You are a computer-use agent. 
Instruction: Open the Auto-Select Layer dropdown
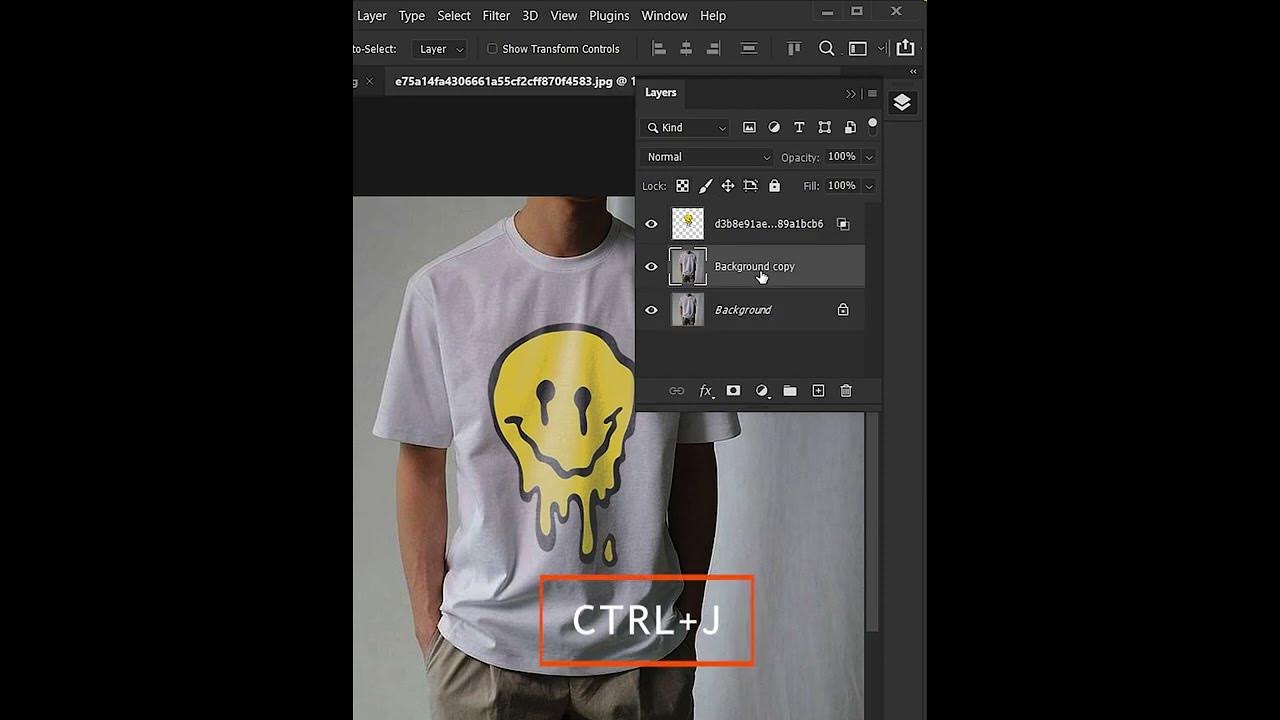(x=440, y=49)
